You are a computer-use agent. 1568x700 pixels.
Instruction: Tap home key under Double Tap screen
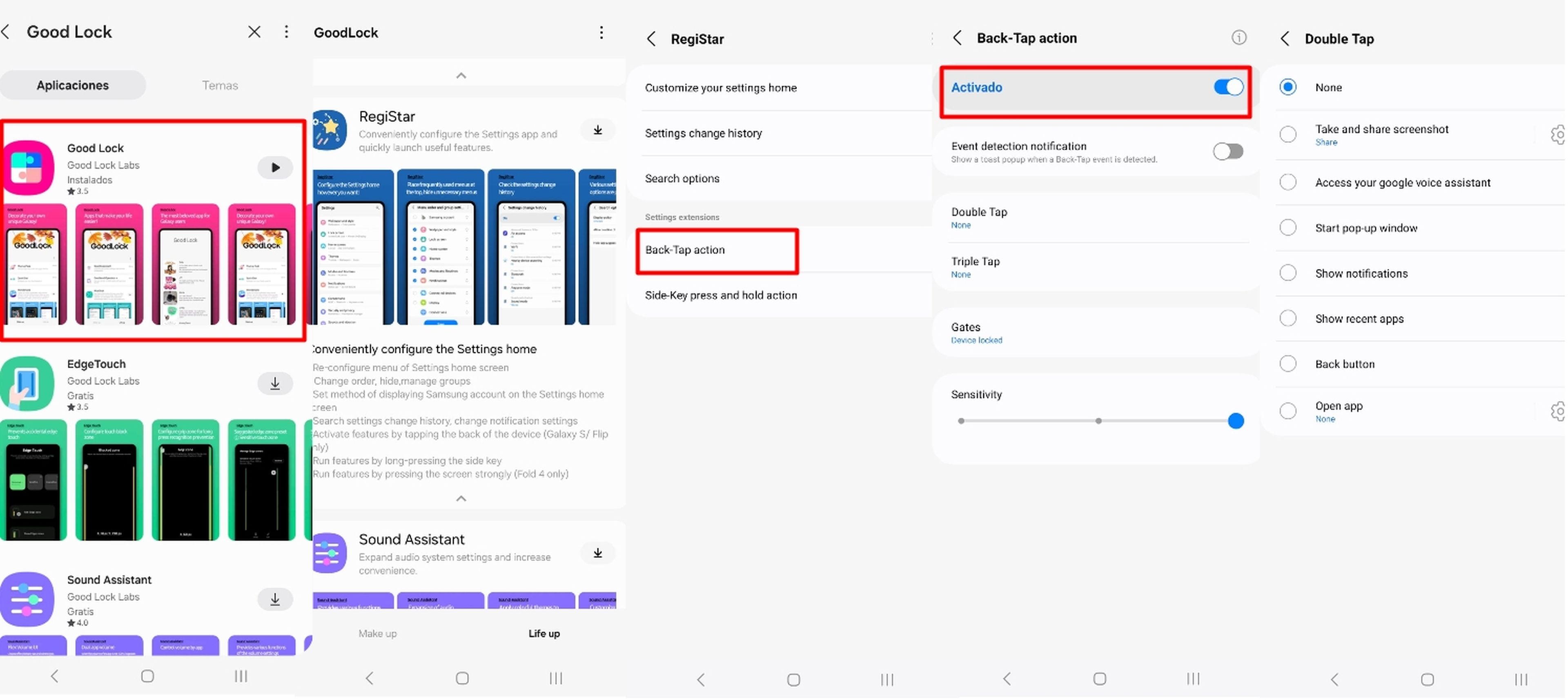click(1428, 679)
